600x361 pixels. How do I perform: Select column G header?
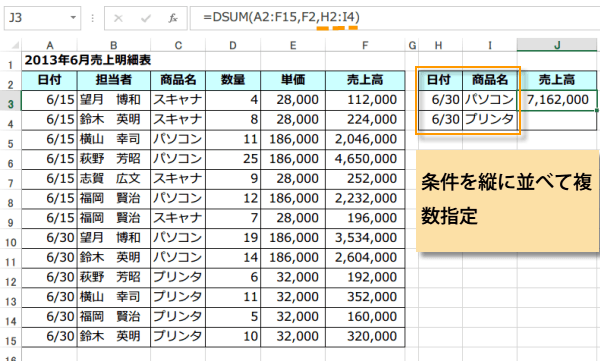tap(412, 45)
